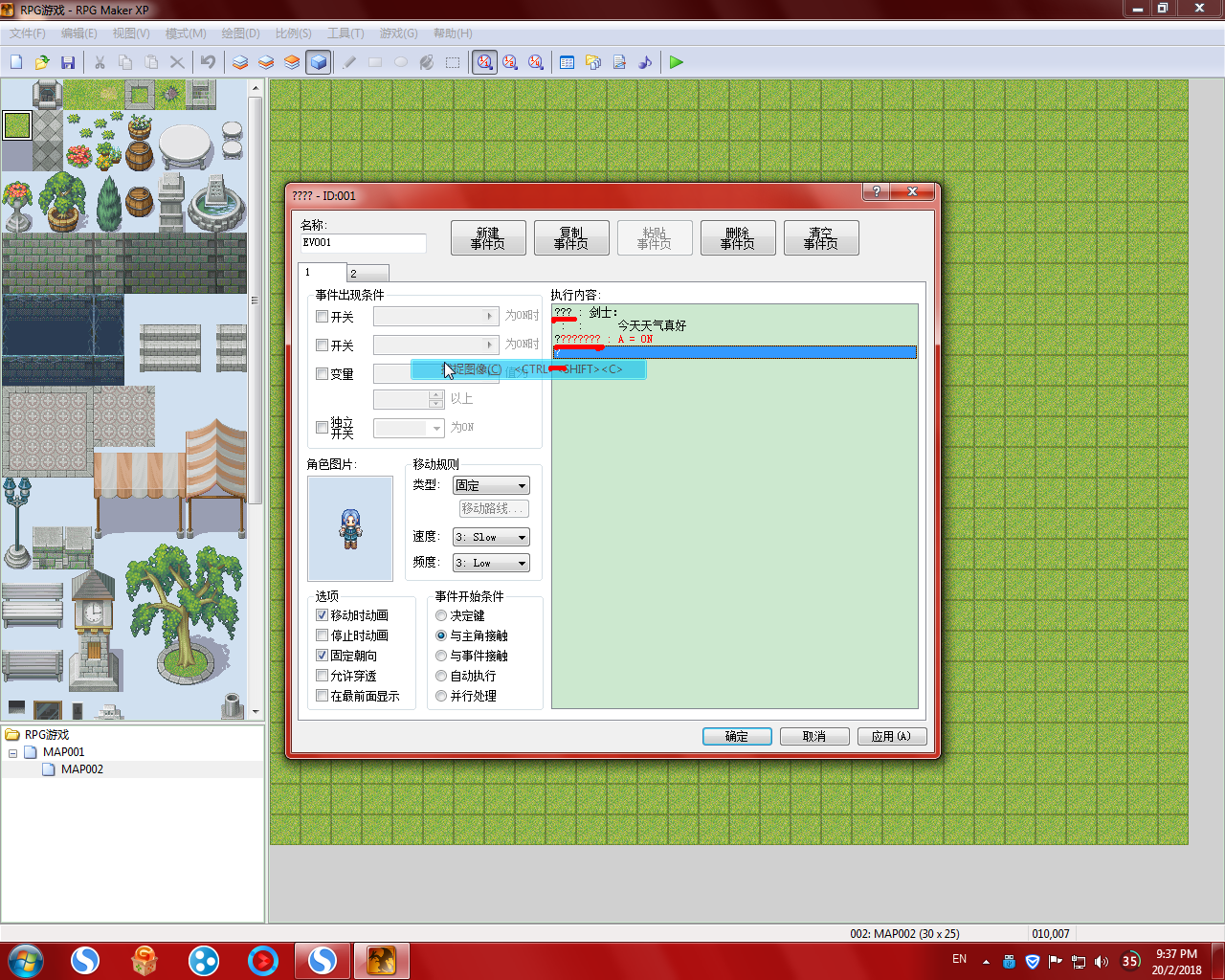The image size is (1225, 980).
Task: Set zoom to 1/1 scale icon
Action: click(x=485, y=62)
